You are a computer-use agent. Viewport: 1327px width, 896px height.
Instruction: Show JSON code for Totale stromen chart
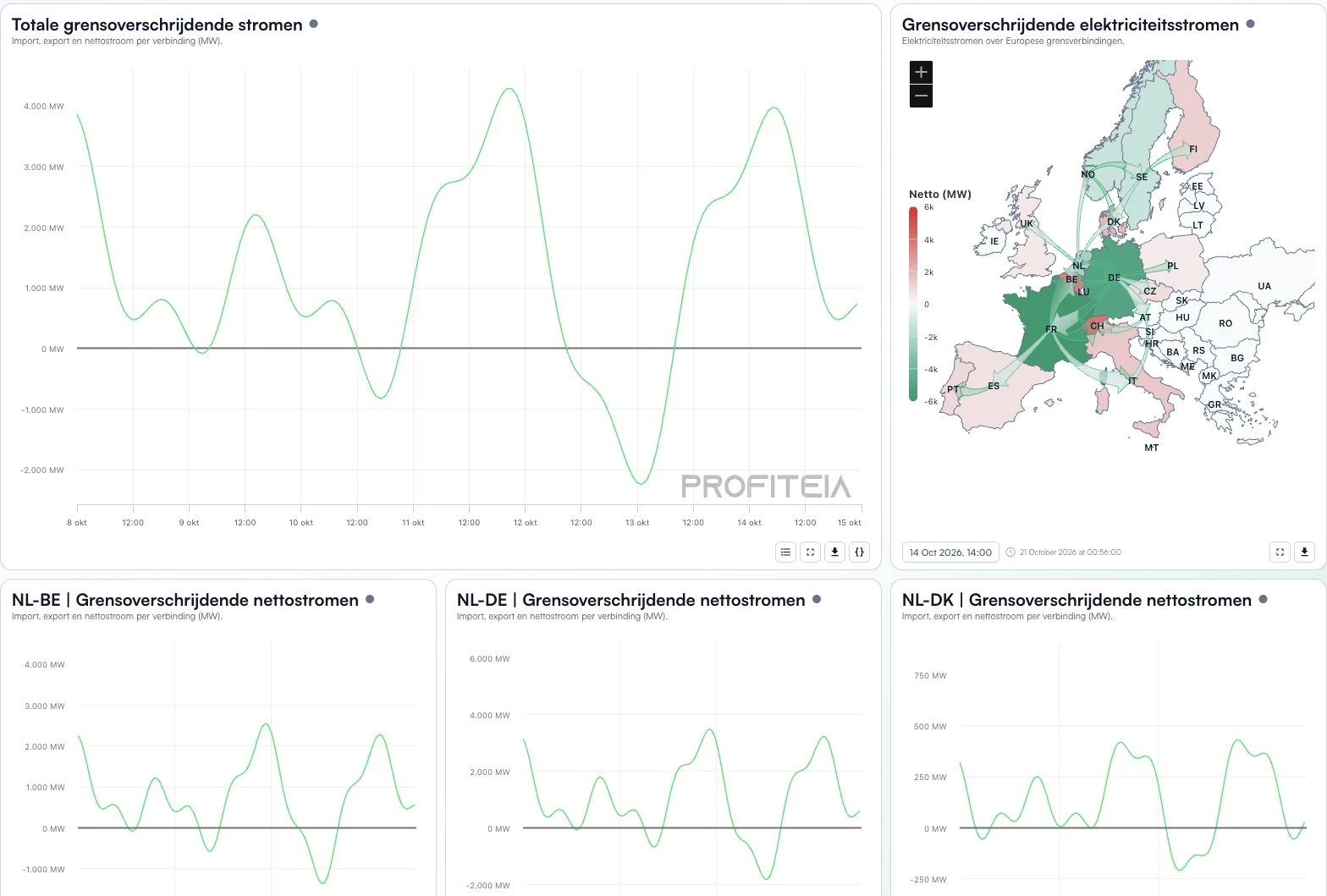(x=859, y=552)
